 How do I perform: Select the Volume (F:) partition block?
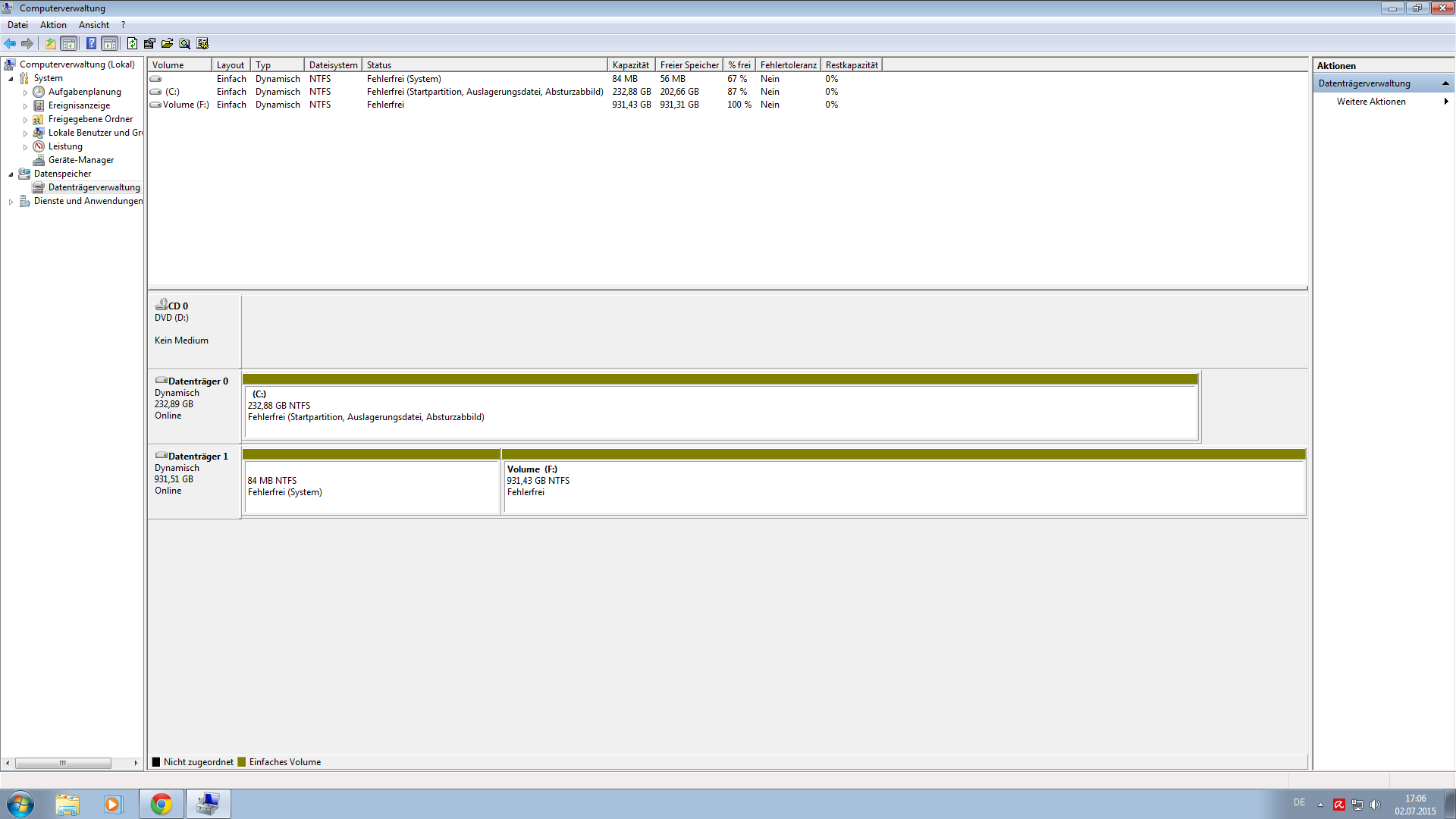pyautogui.click(x=902, y=485)
